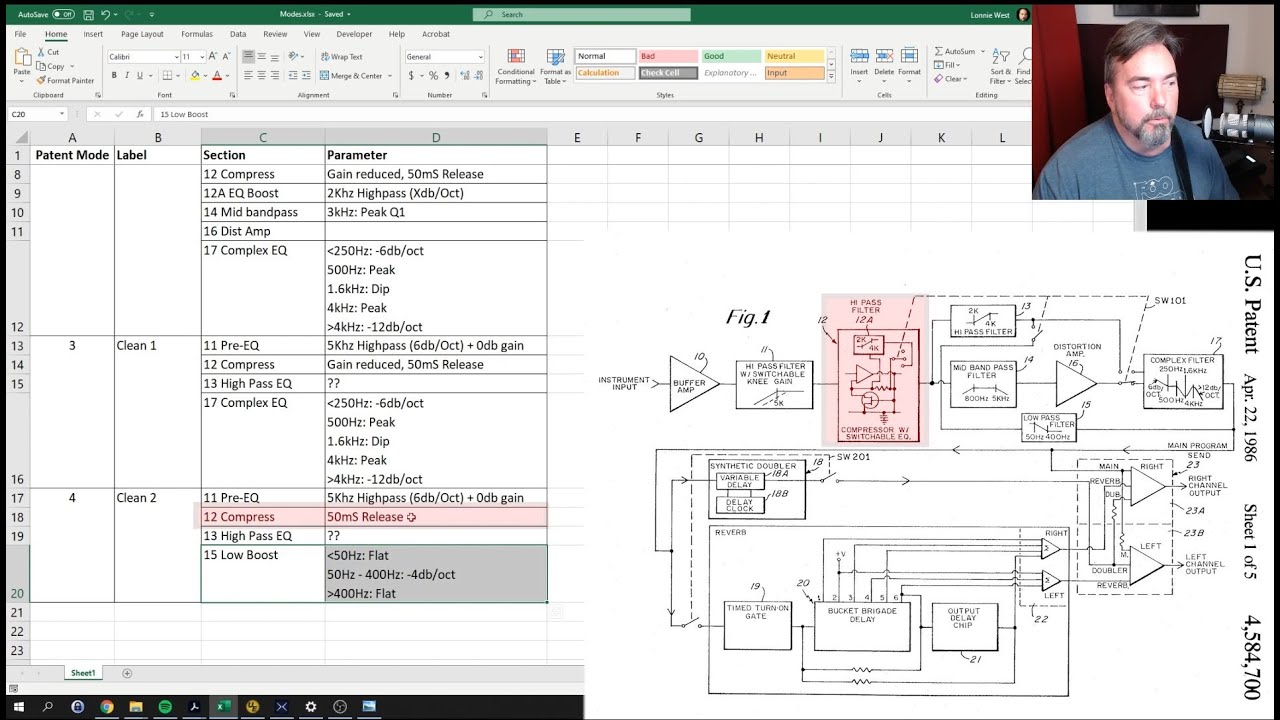Image resolution: width=1280 pixels, height=720 pixels.
Task: Open Spotify from the taskbar
Action: (x=165, y=707)
